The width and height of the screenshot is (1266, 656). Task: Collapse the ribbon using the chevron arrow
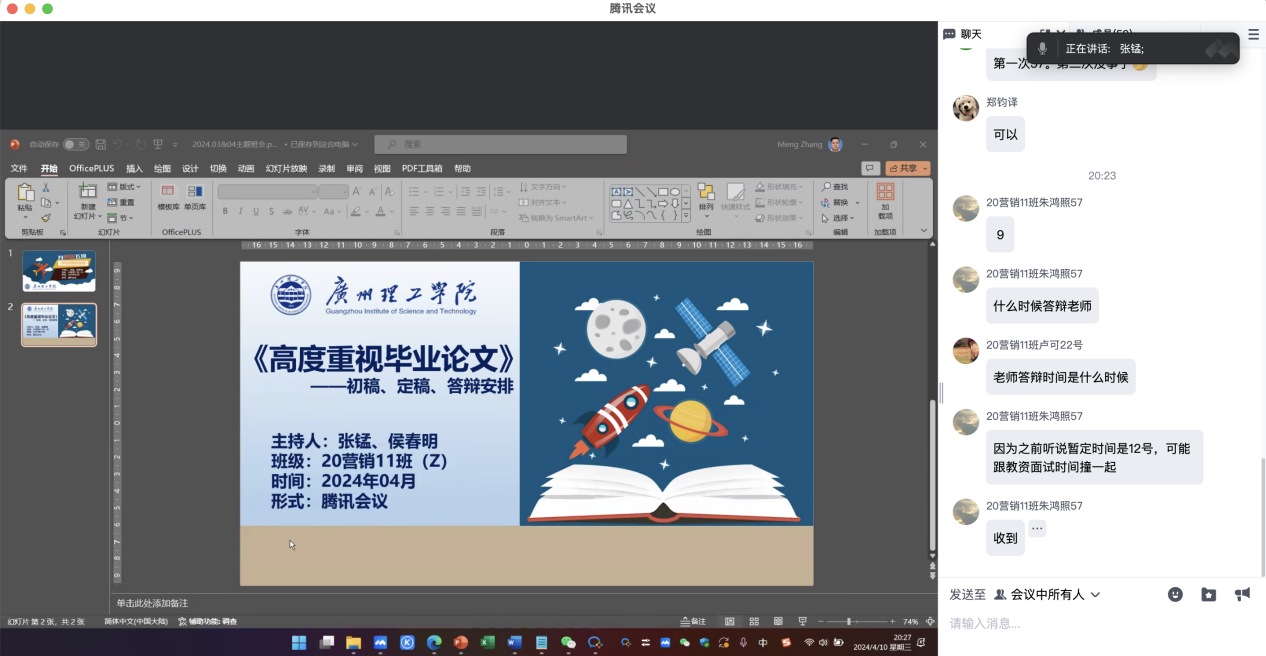(x=923, y=230)
